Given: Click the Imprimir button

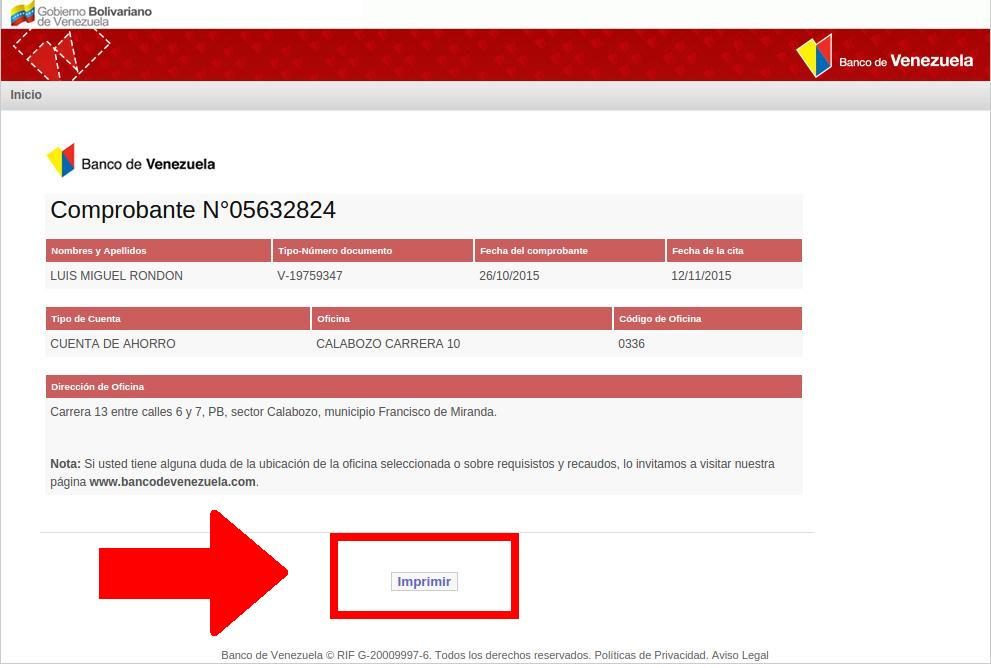Looking at the screenshot, I should (424, 581).
